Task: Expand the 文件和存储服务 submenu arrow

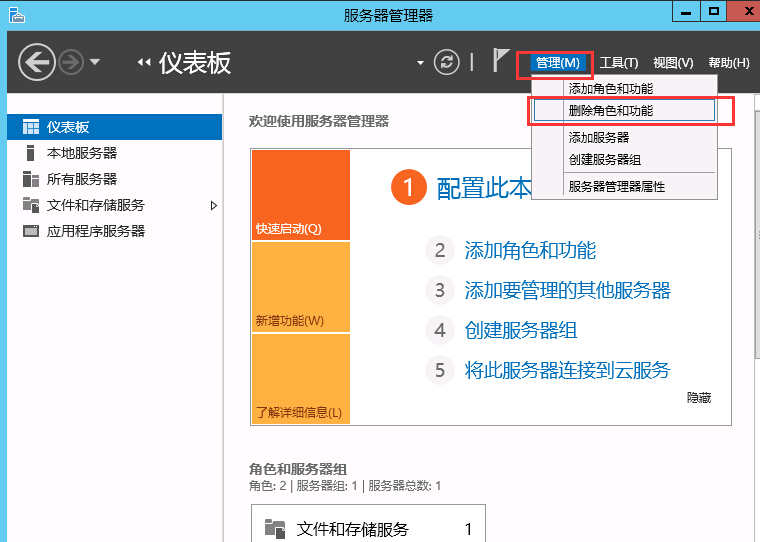Action: pyautogui.click(x=213, y=205)
